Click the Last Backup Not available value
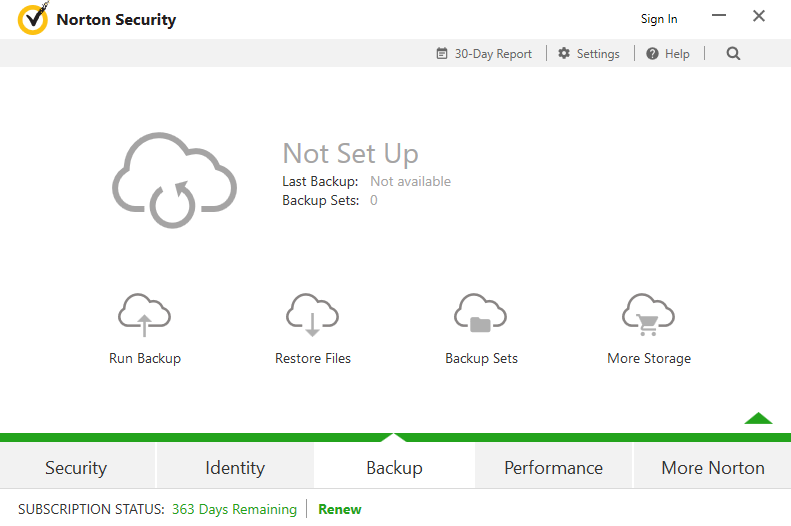This screenshot has width=791, height=526. (410, 182)
